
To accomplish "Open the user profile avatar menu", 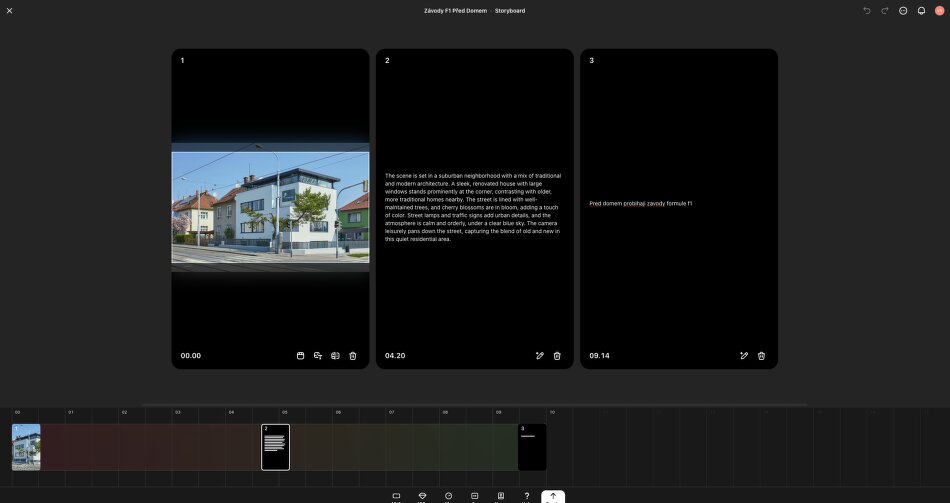I will pos(939,11).
